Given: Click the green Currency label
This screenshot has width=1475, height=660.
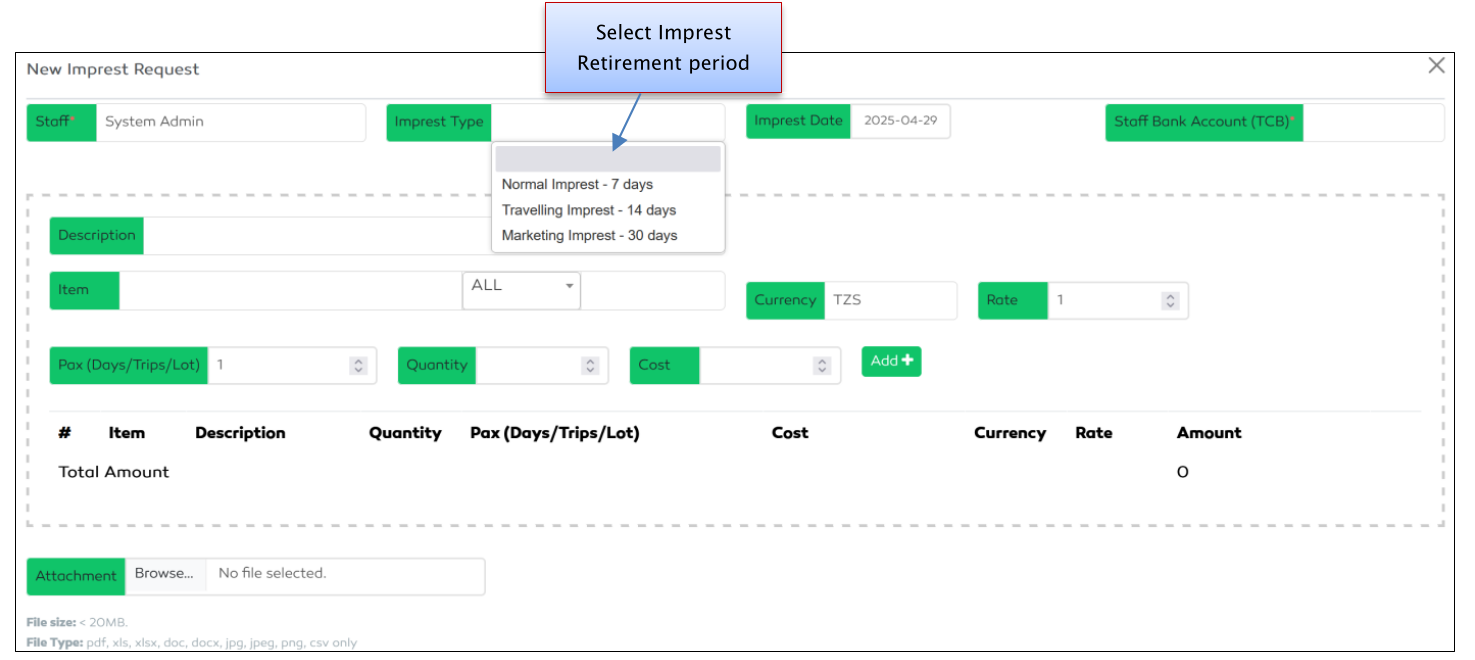Looking at the screenshot, I should point(785,300).
